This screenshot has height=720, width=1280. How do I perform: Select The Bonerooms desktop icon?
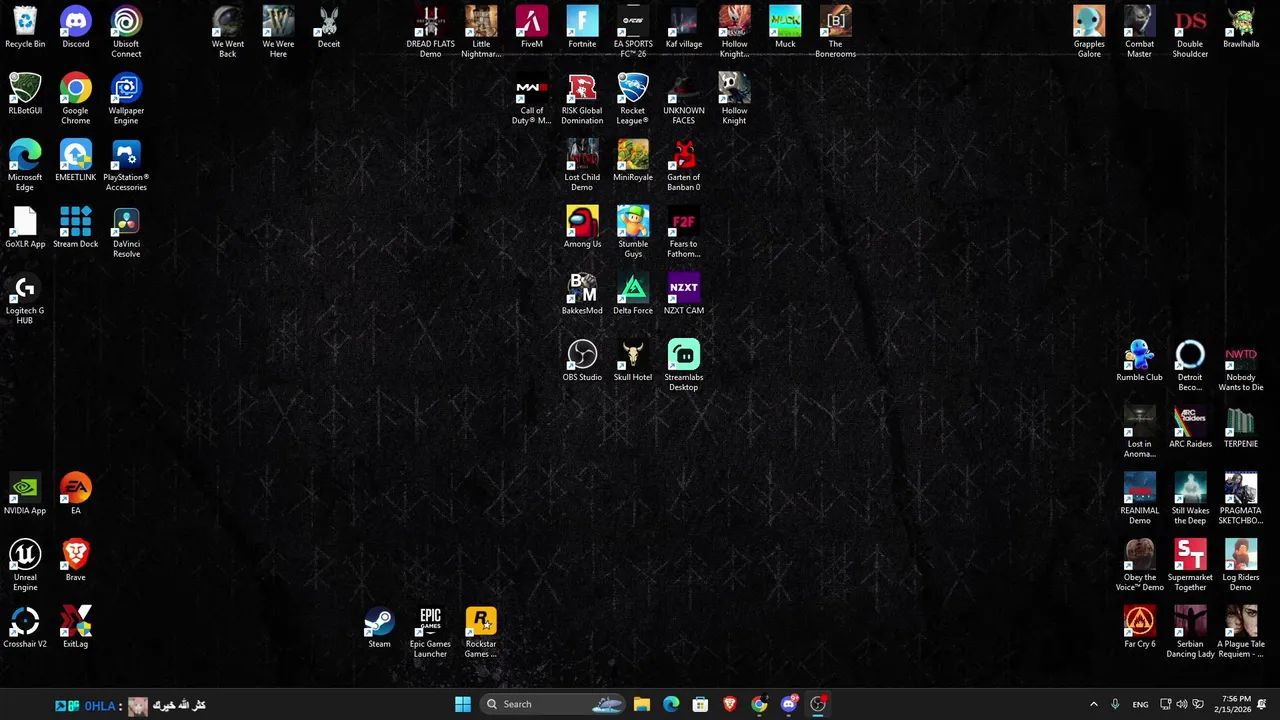tap(835, 32)
